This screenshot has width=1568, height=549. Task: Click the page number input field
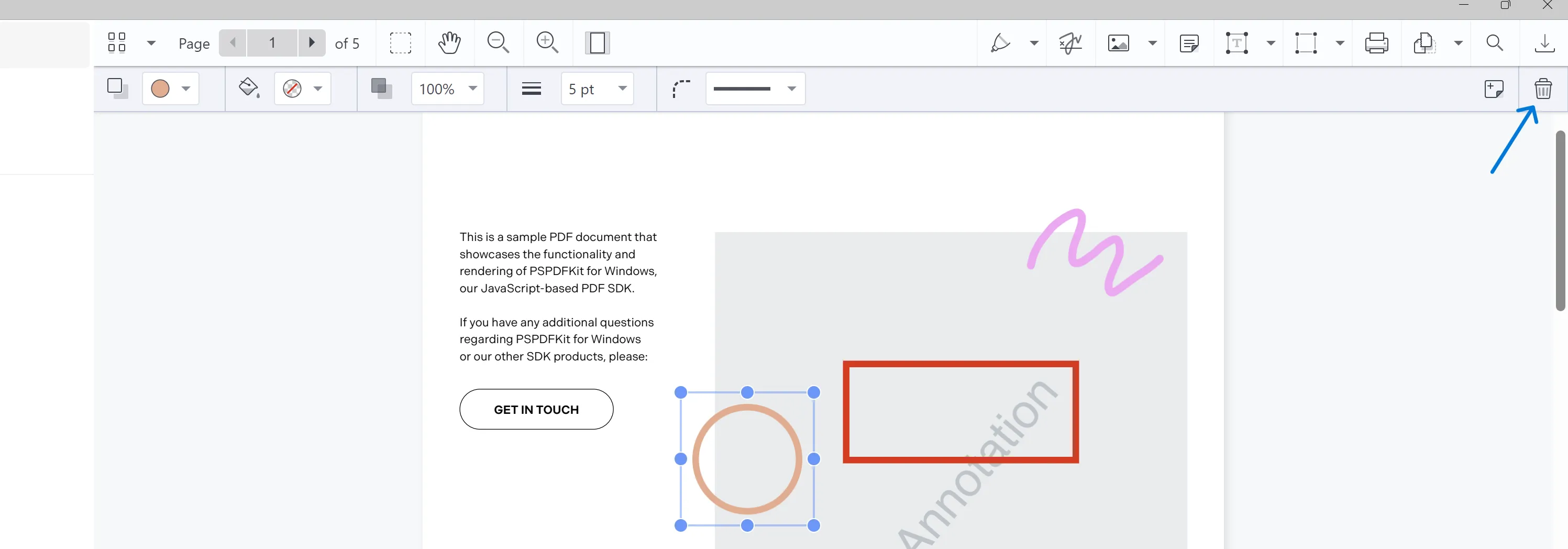click(272, 42)
